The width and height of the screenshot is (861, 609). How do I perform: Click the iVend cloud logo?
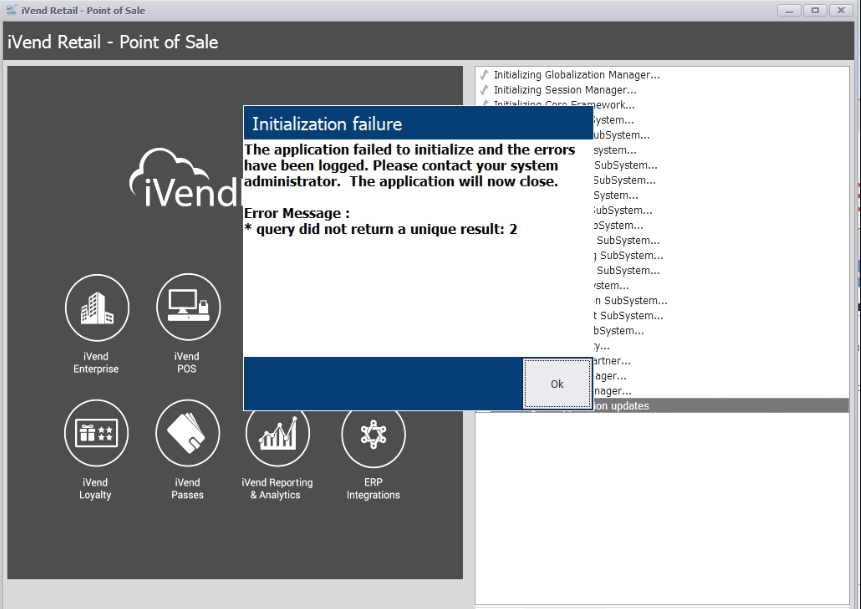(x=185, y=178)
